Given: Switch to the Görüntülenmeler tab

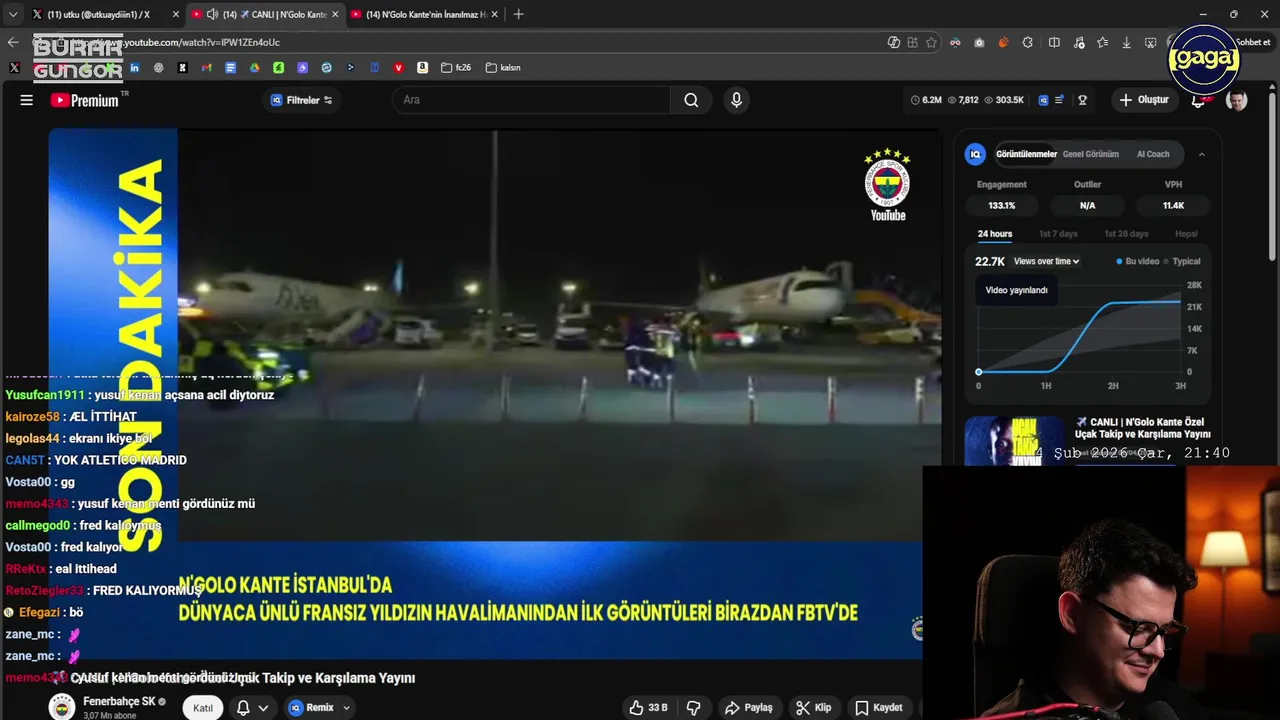Looking at the screenshot, I should [x=1026, y=154].
